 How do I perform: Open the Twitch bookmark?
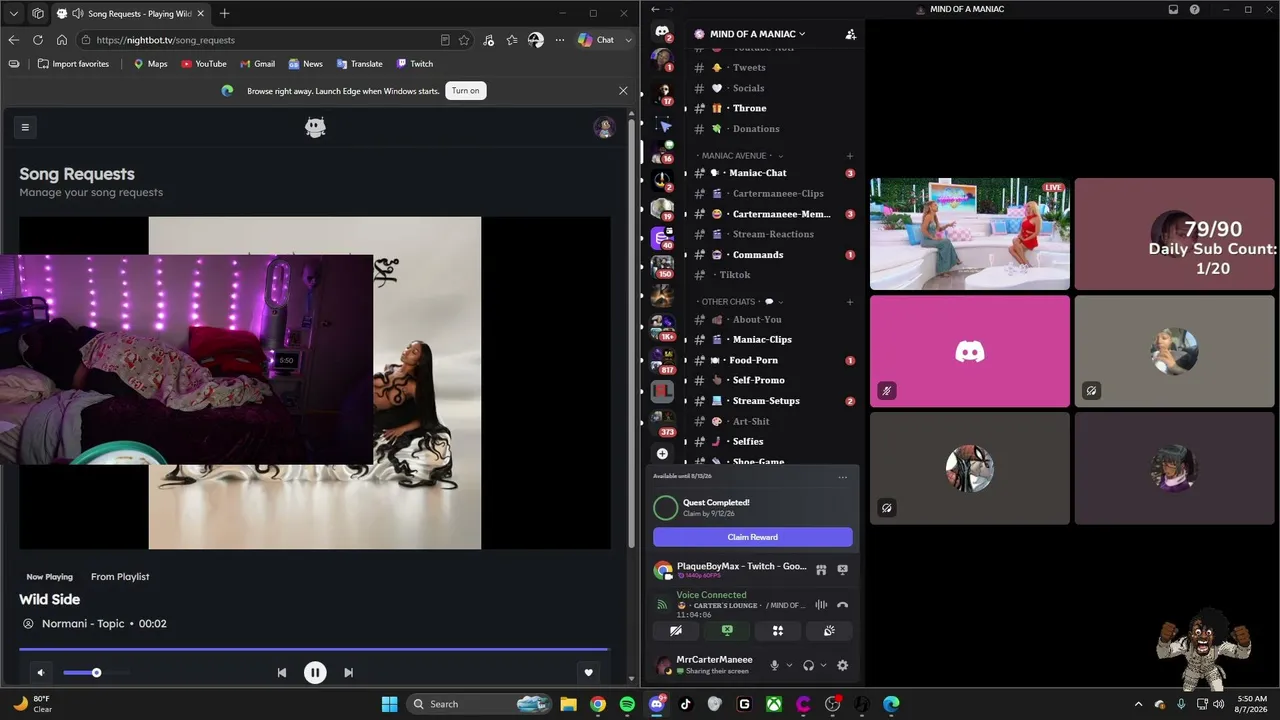pyautogui.click(x=415, y=64)
